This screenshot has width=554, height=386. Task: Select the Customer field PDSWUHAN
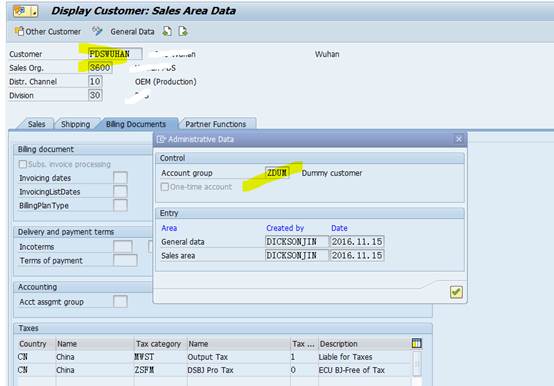point(115,54)
